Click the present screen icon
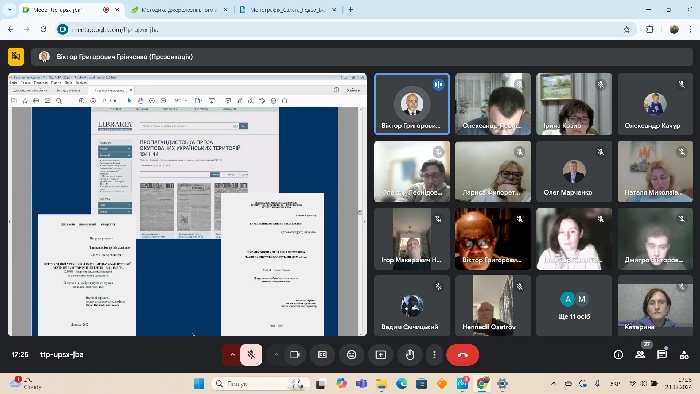The image size is (700, 394). 381,355
